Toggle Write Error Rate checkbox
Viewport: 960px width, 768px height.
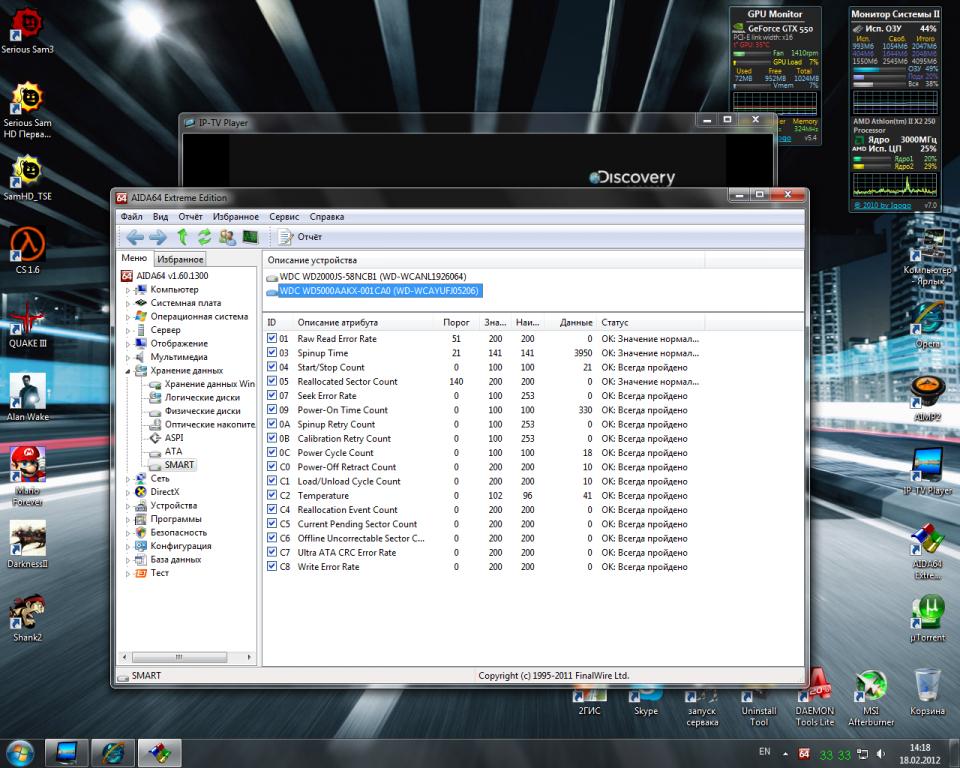click(272, 566)
